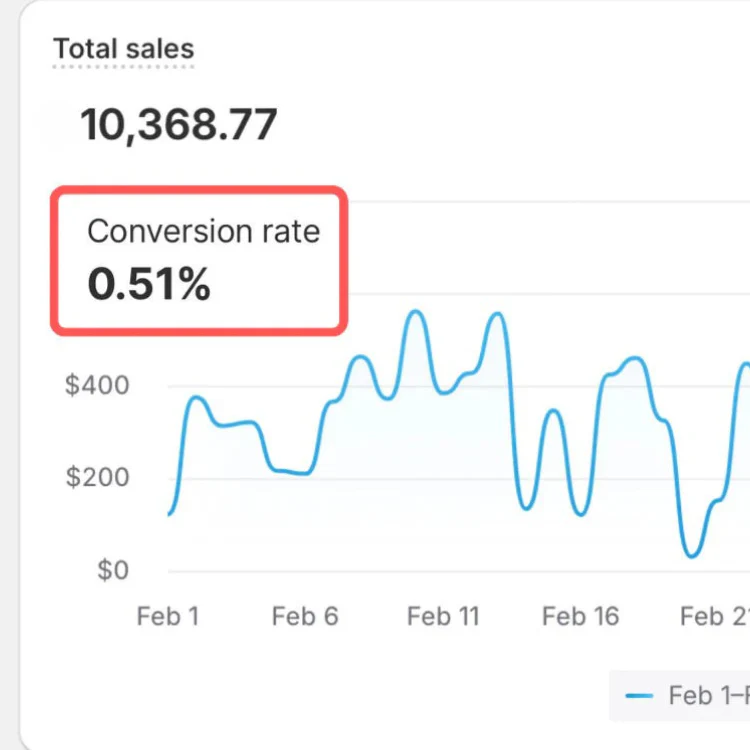Click the blue line swatch in the legend
Viewport: 750px width, 750px height.
[x=638, y=696]
